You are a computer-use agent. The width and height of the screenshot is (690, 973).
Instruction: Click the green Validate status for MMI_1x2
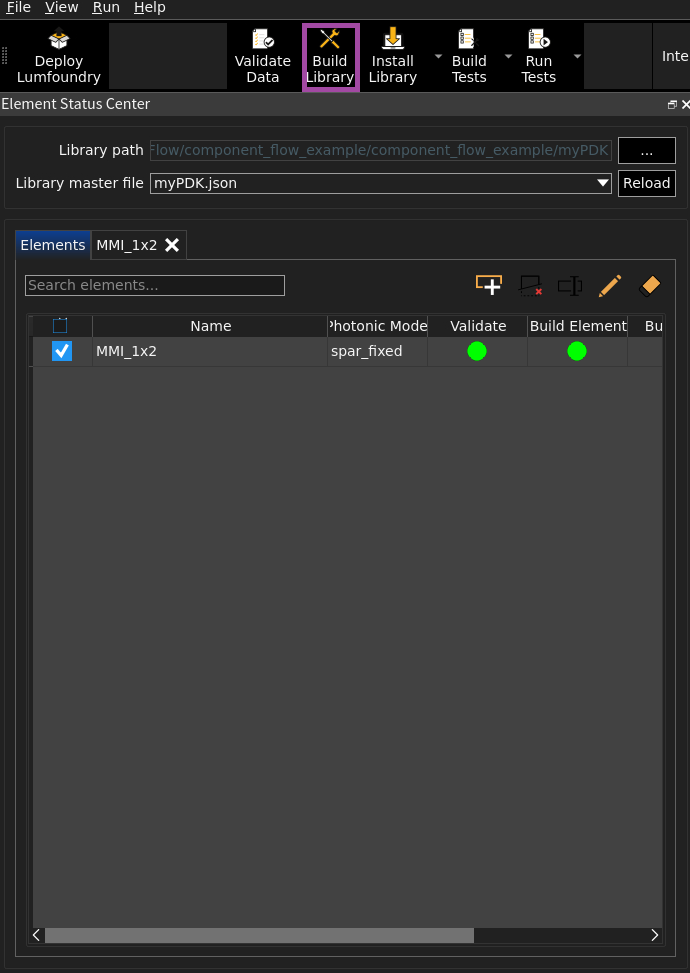[477, 351]
